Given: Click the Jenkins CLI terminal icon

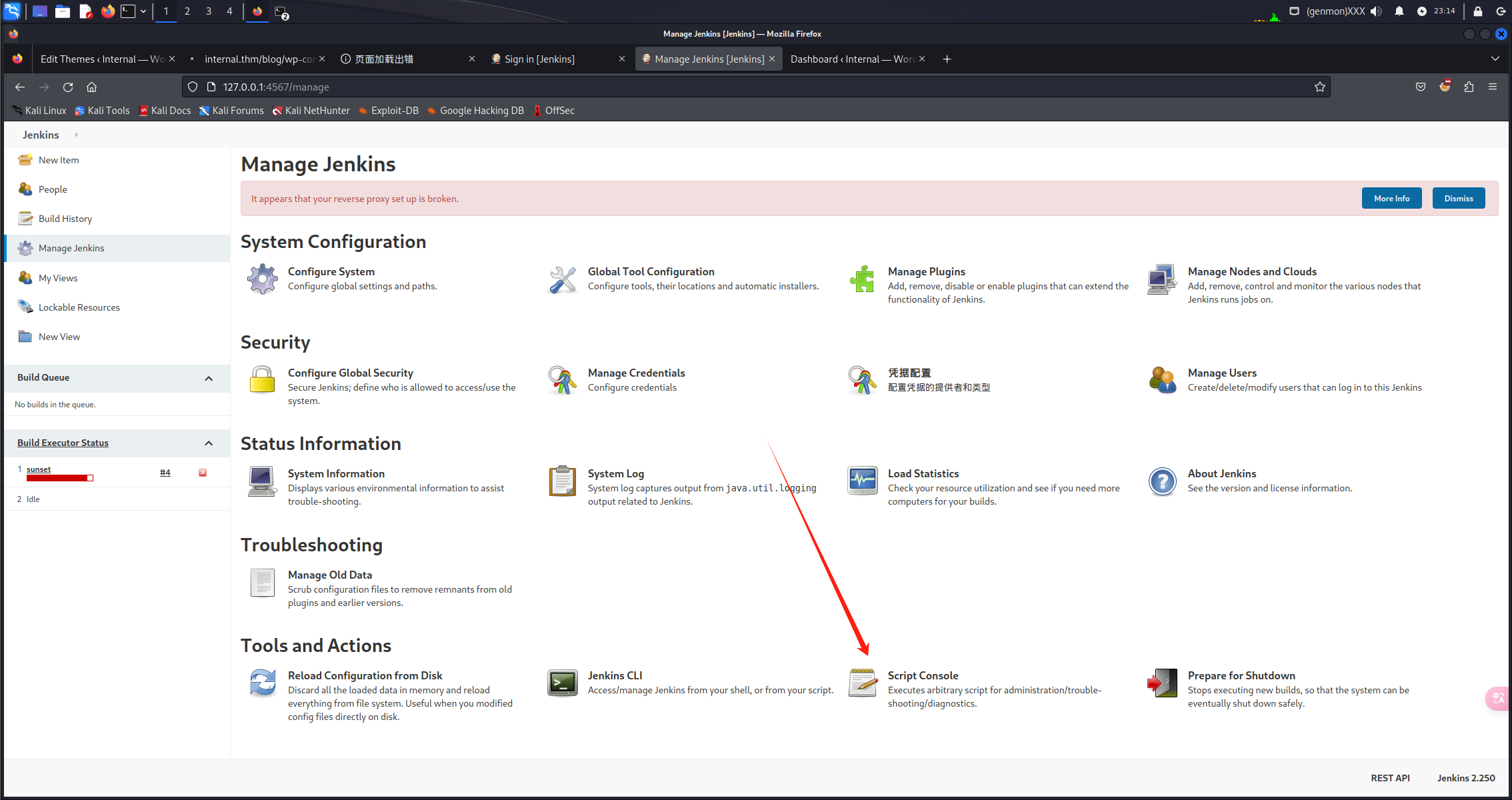Looking at the screenshot, I should point(562,683).
